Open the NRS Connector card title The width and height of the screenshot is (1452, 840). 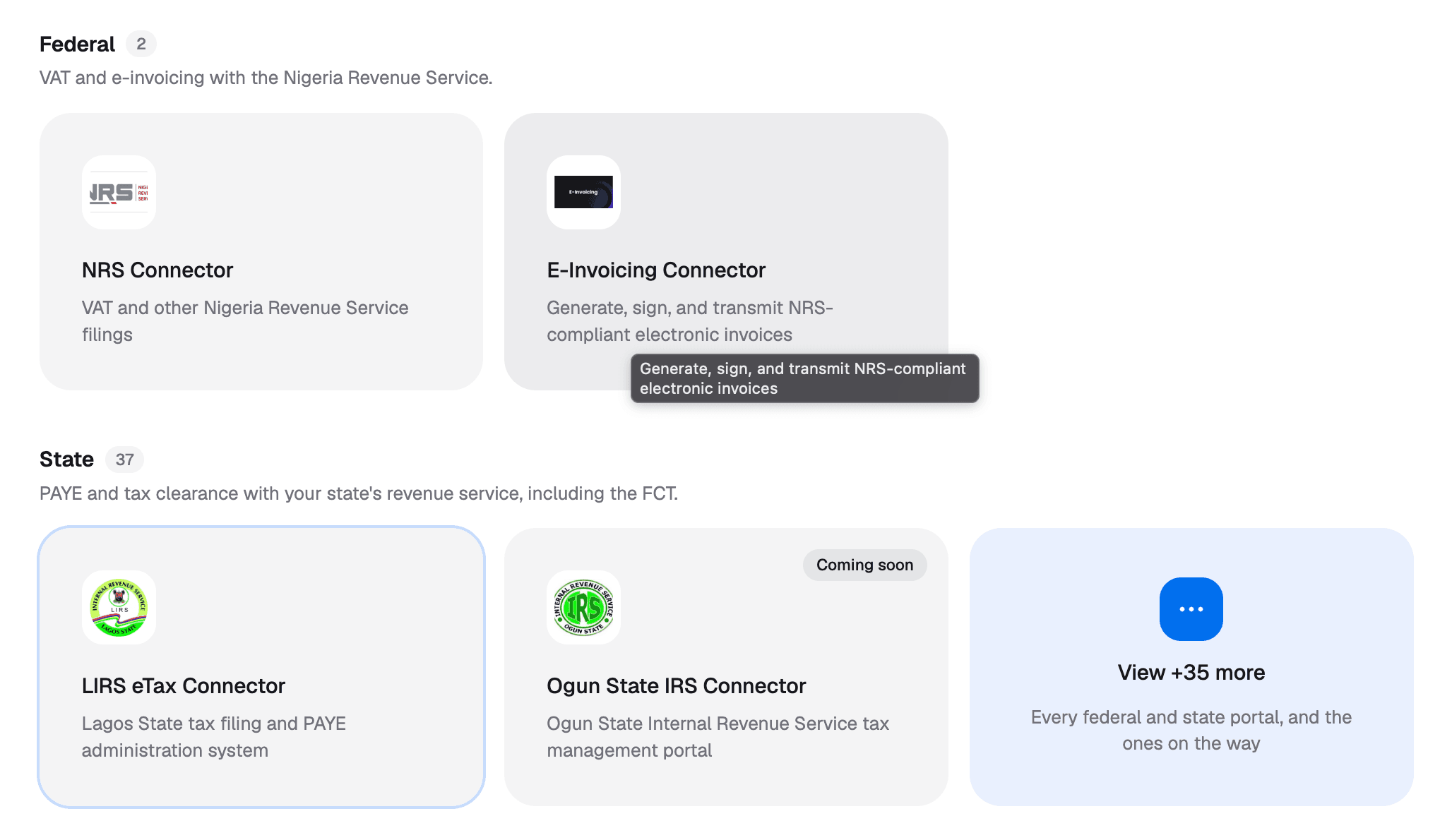[x=157, y=270]
